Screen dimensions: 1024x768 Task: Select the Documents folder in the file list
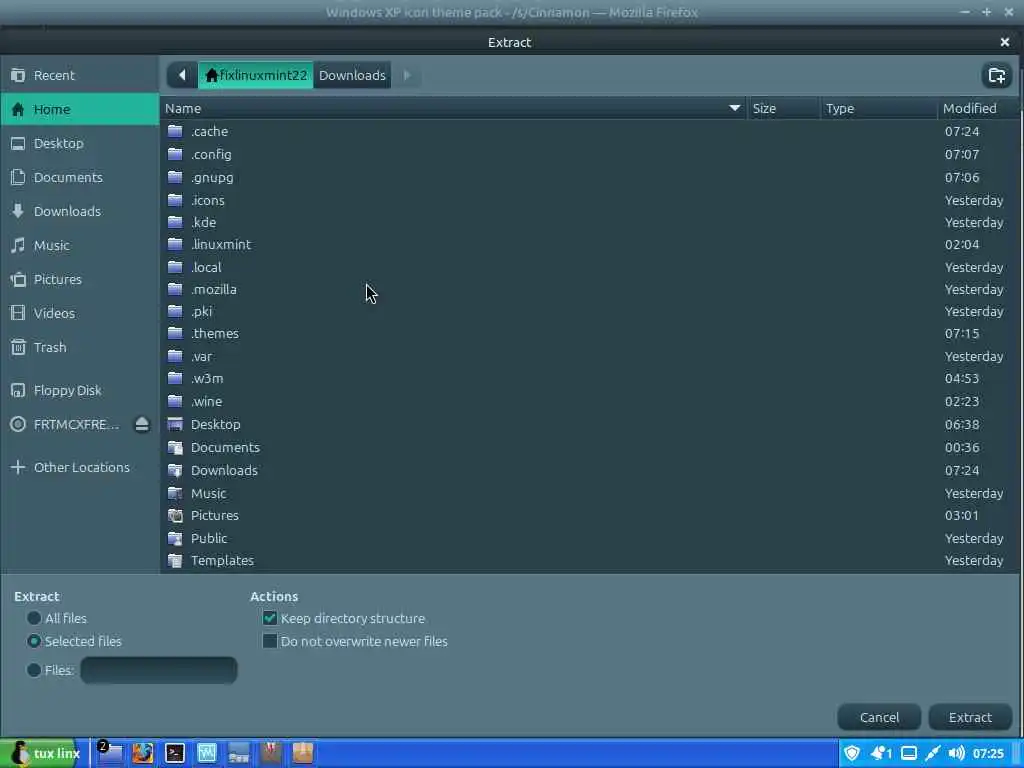point(589,447)
